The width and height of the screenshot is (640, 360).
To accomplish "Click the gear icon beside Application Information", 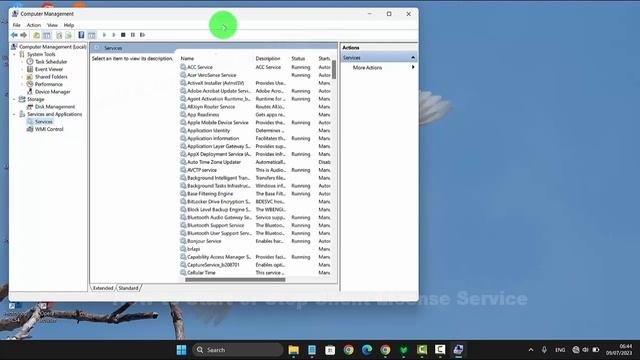I will pos(183,138).
